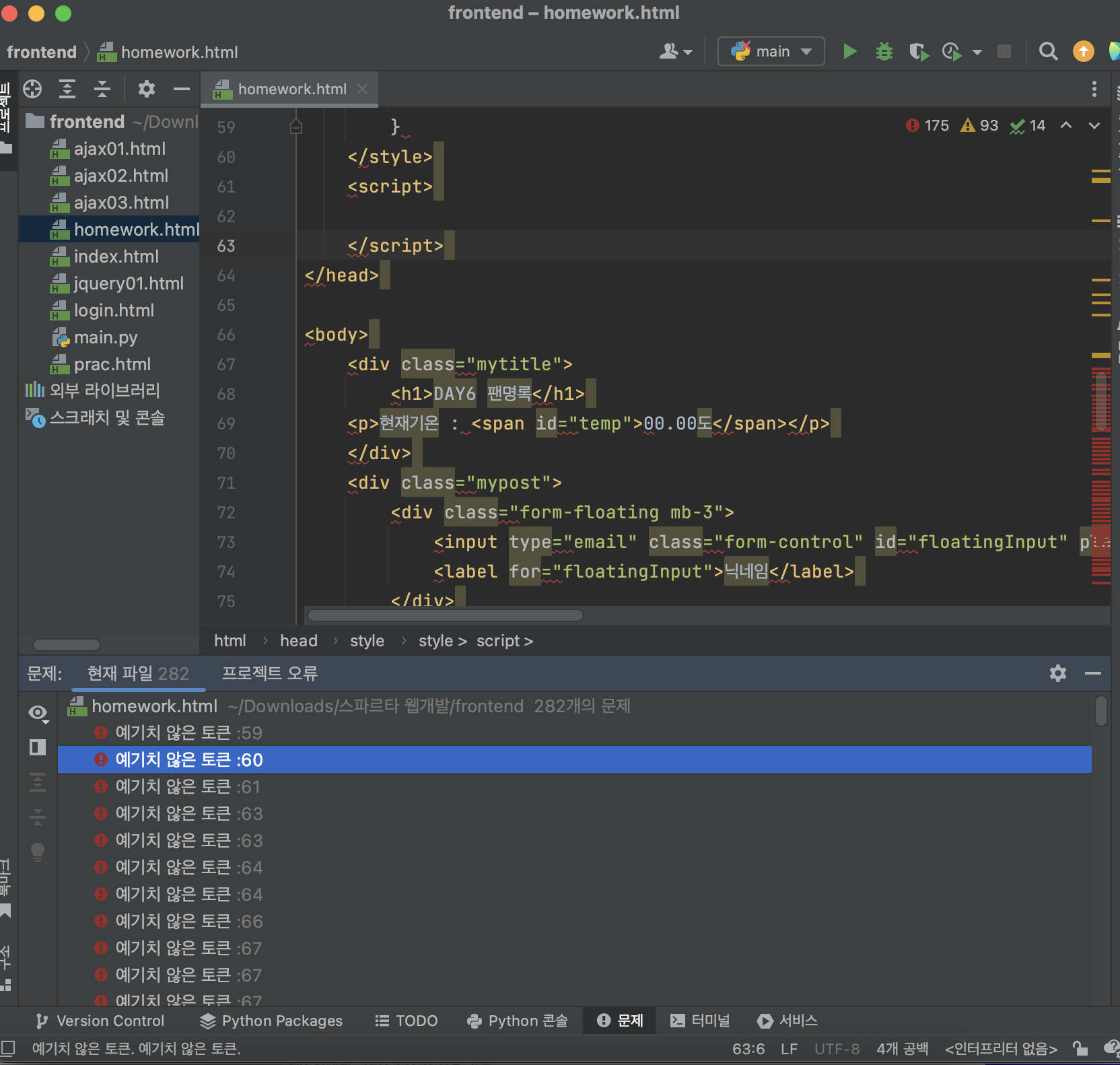Expand the profiler options dropdown arrow

pos(977,52)
